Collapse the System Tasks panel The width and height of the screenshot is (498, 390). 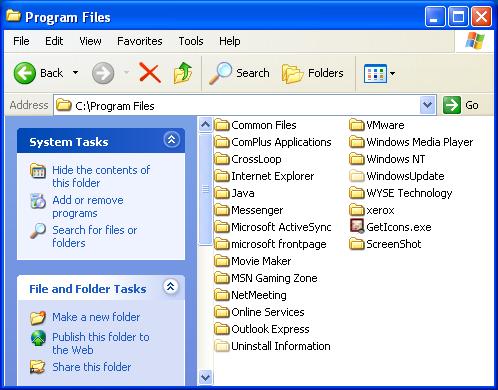(x=171, y=139)
